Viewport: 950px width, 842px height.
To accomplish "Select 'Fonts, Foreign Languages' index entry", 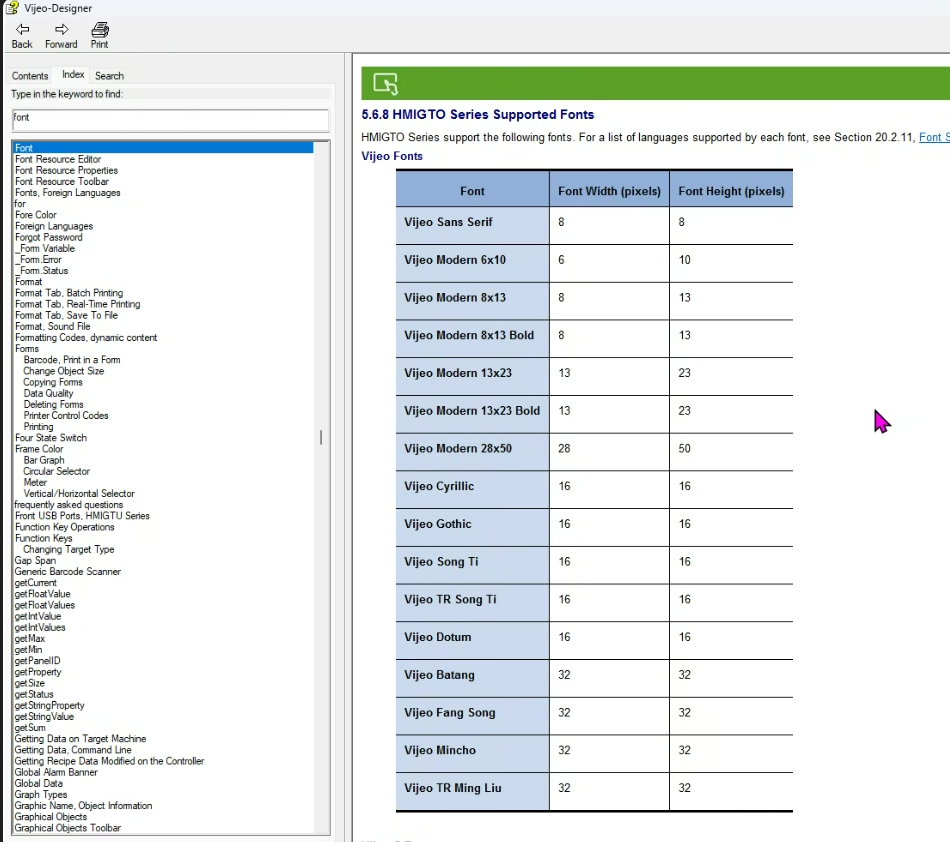I will (x=67, y=193).
